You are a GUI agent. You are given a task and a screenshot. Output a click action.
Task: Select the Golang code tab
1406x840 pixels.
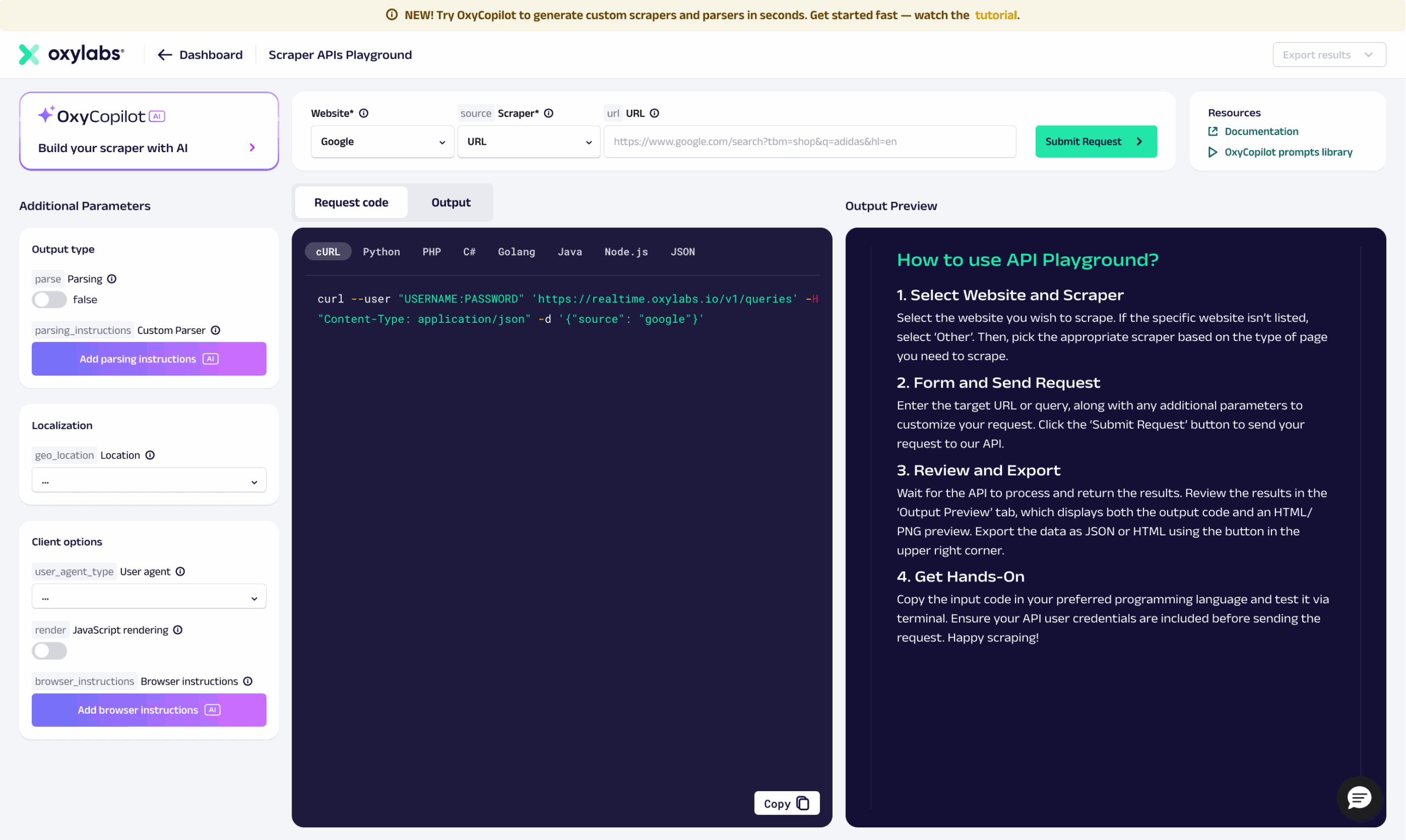(516, 252)
